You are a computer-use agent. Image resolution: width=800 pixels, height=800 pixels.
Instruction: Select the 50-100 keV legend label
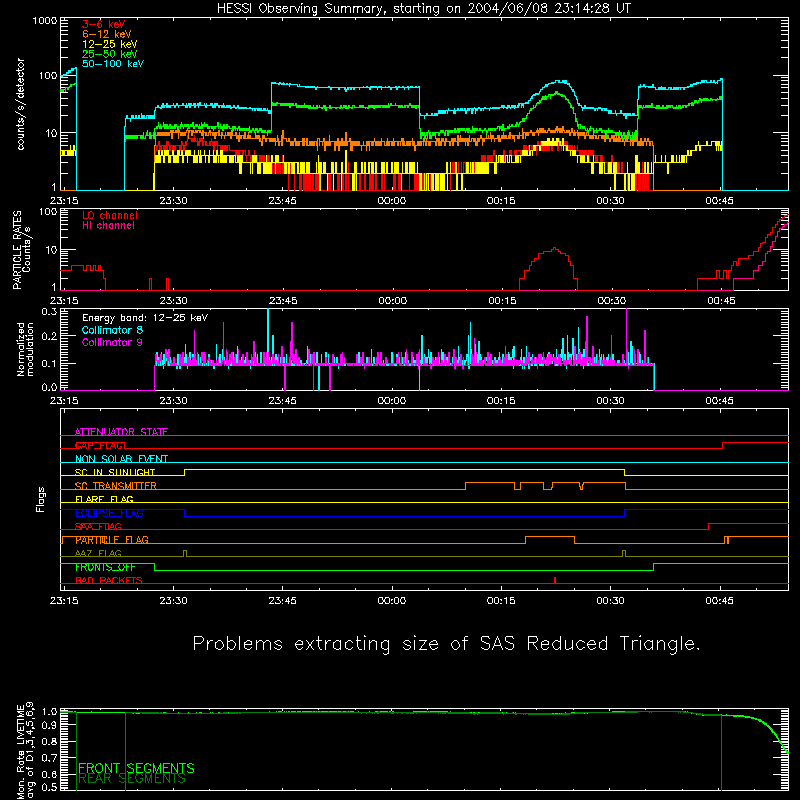click(113, 64)
